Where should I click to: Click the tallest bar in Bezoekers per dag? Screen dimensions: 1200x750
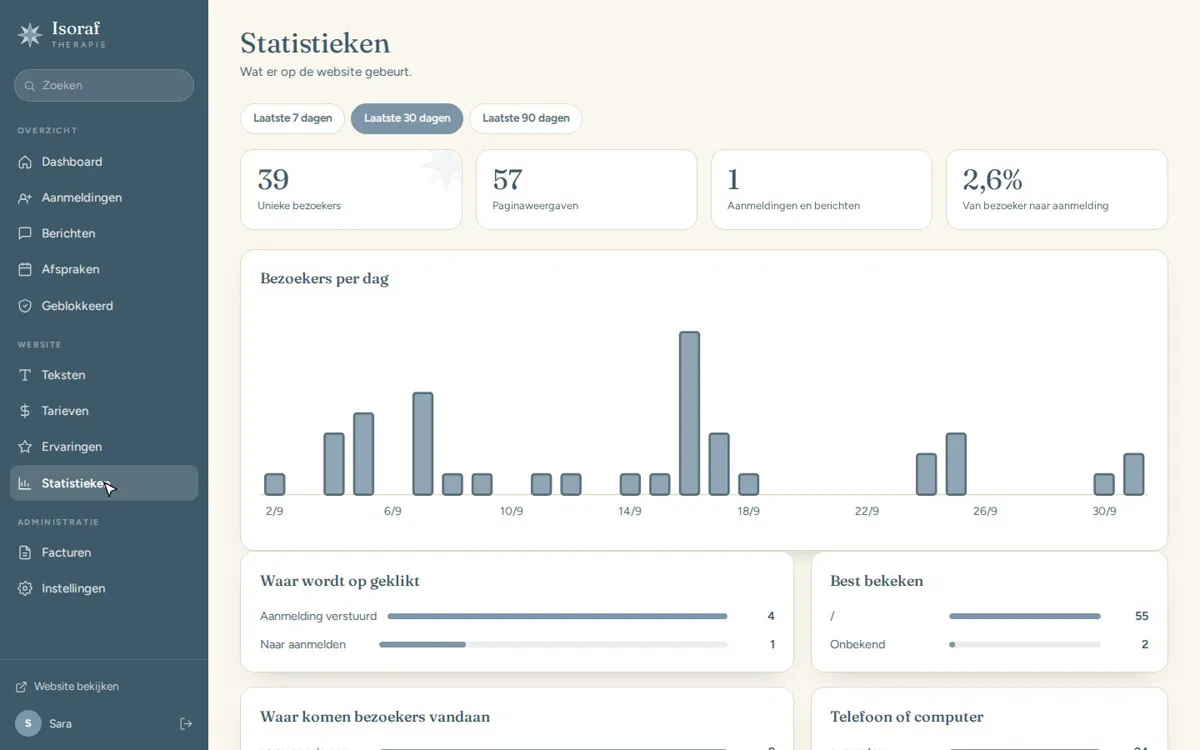tap(689, 413)
